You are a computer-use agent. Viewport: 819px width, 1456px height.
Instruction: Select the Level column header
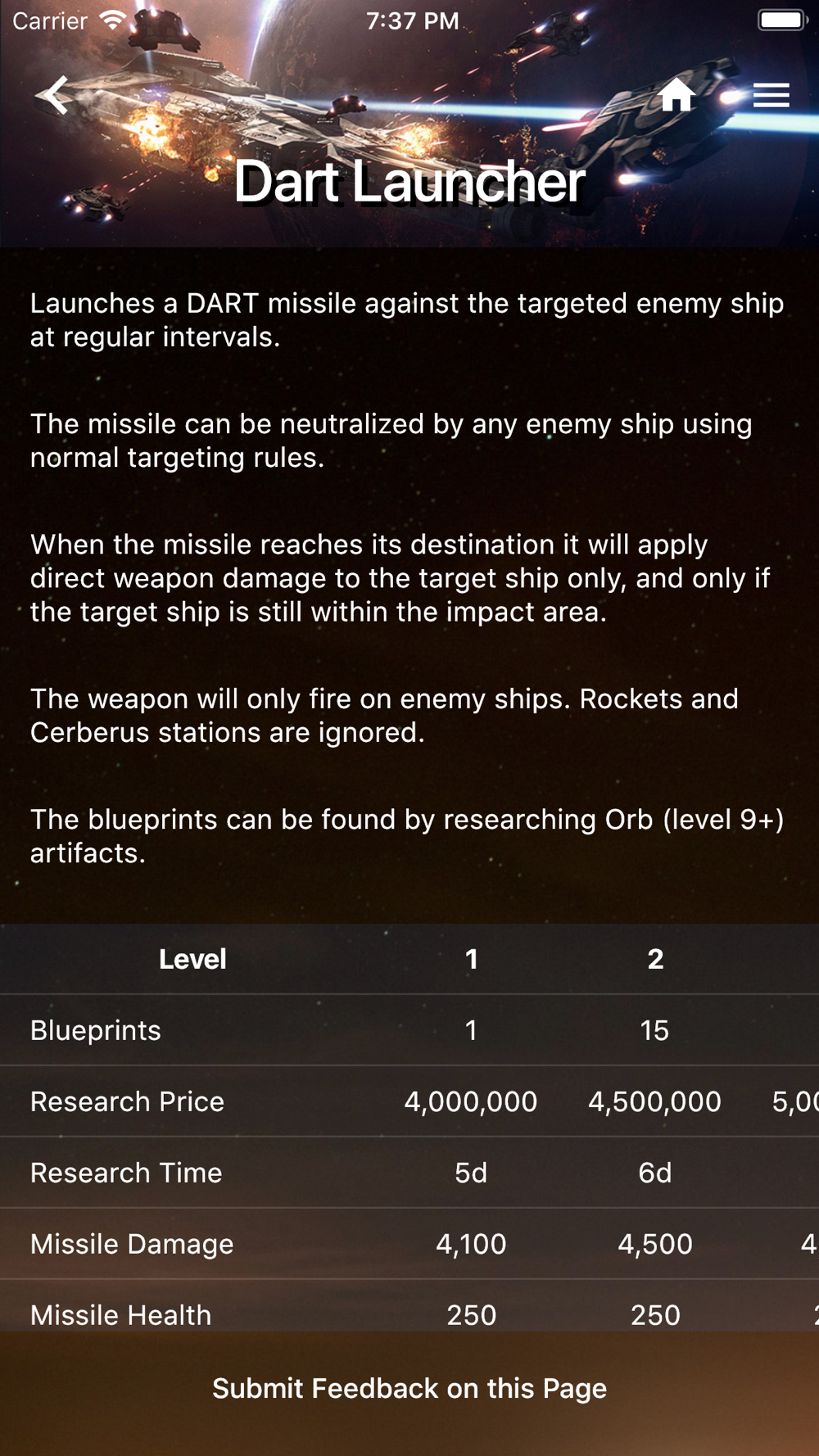coord(192,959)
